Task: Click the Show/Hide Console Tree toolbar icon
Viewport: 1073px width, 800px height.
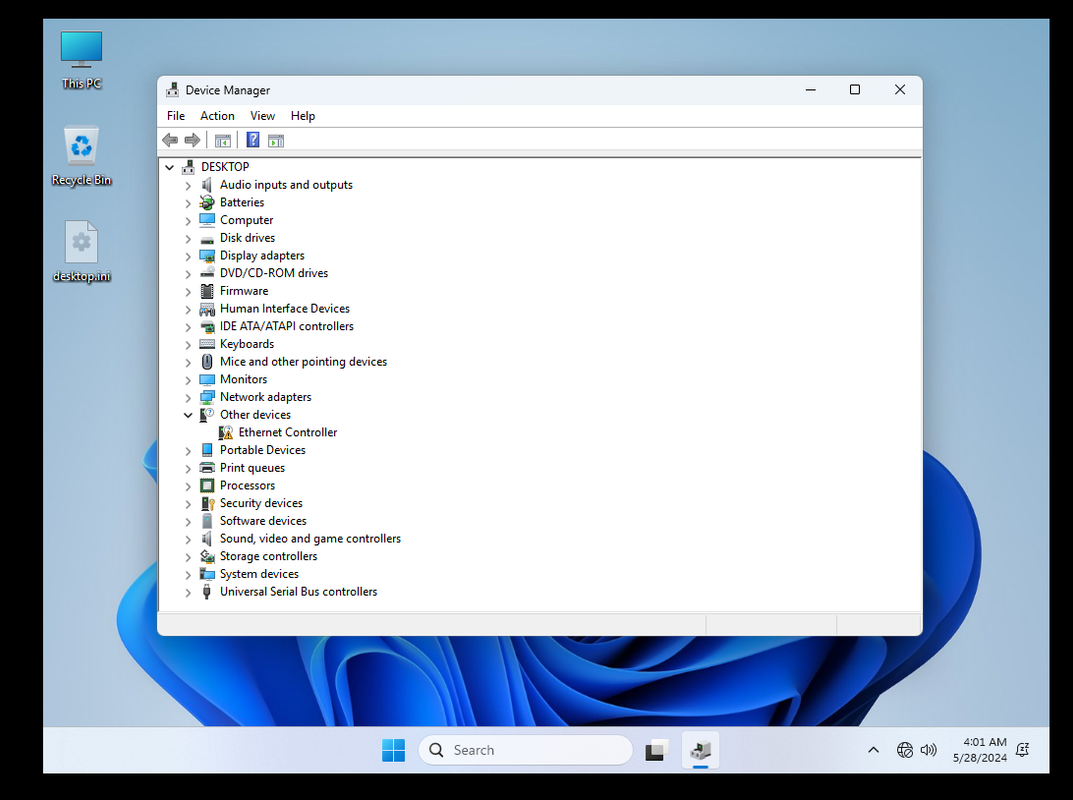Action: pyautogui.click(x=222, y=140)
